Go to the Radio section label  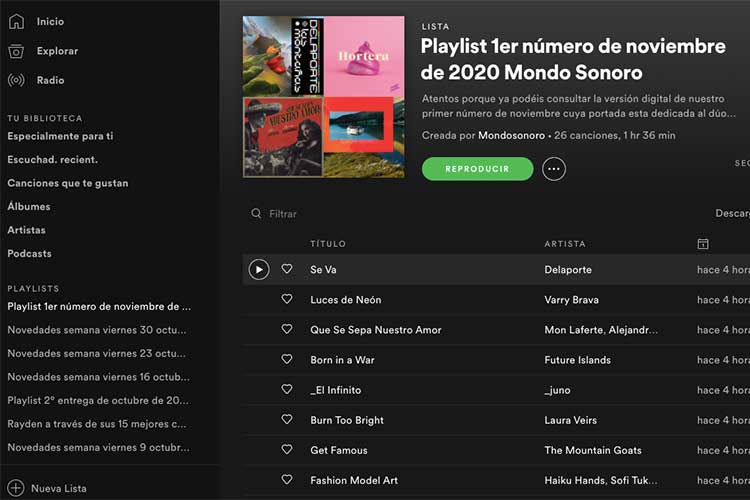pos(50,80)
